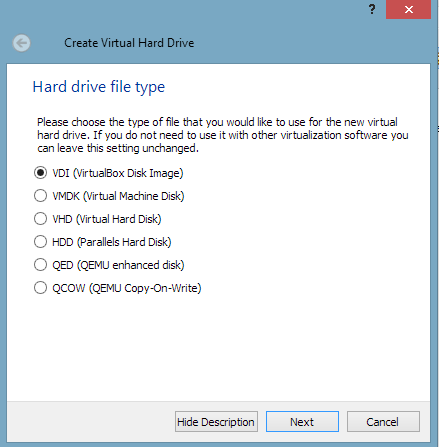The image size is (439, 447).
Task: Pick the HDD radio button circle
Action: [x=40, y=242]
